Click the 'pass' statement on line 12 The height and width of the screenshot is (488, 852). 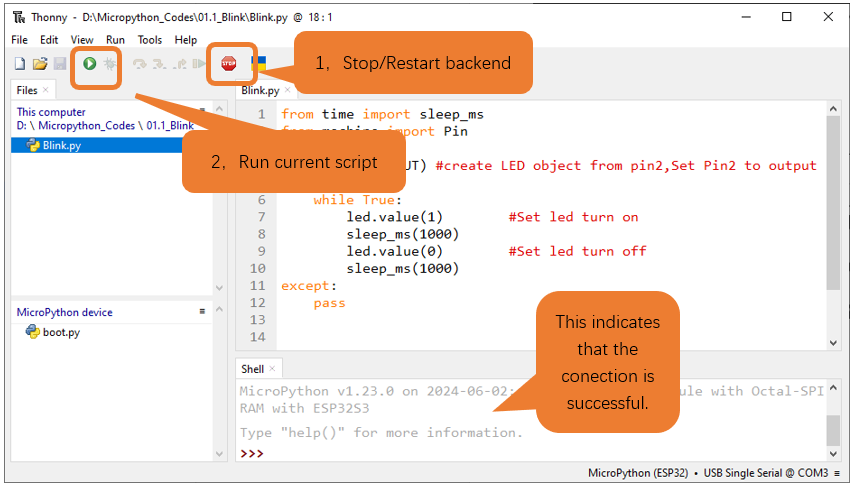coord(329,303)
